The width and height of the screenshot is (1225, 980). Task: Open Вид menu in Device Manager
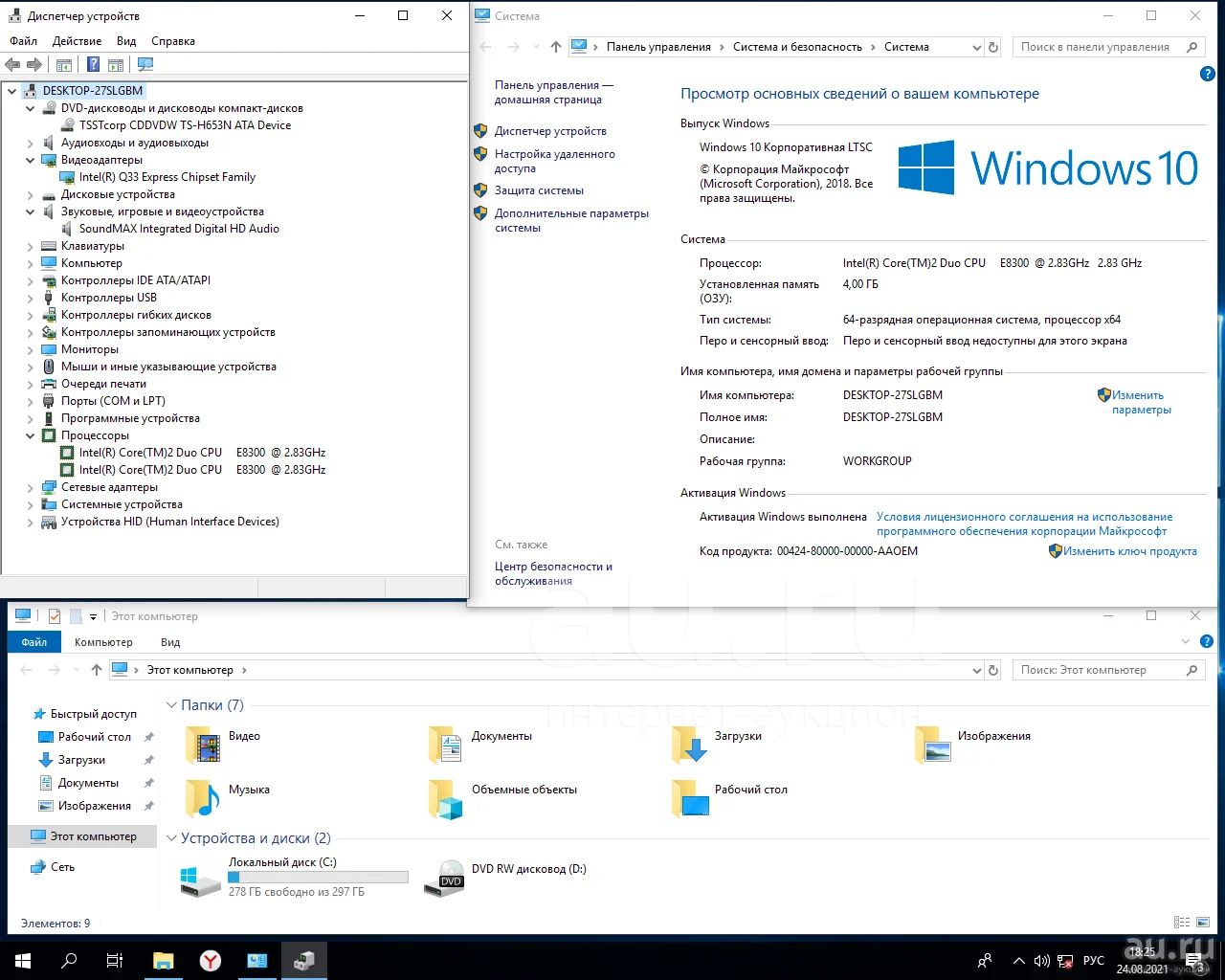click(x=126, y=41)
